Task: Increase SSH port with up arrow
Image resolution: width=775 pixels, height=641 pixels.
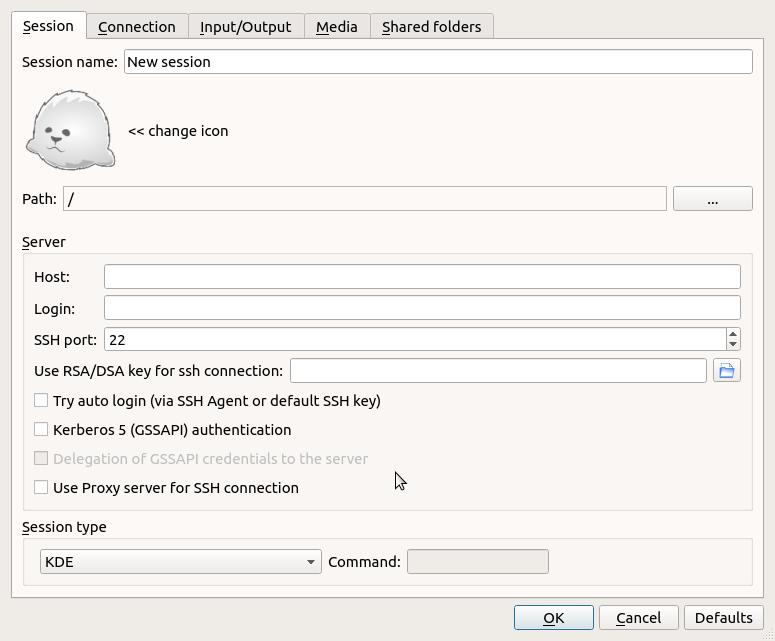Action: (x=733, y=334)
